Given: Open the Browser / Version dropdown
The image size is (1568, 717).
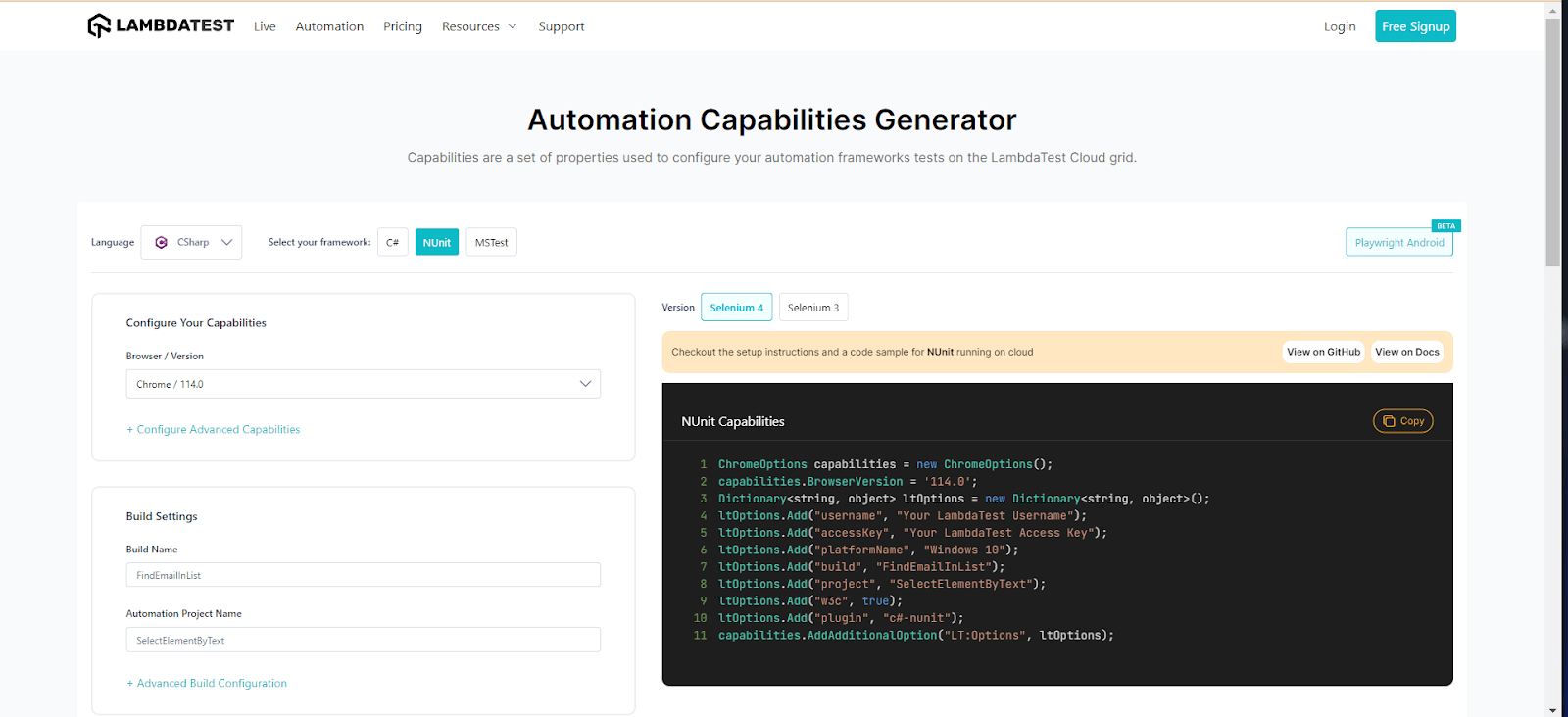Looking at the screenshot, I should click(x=363, y=384).
